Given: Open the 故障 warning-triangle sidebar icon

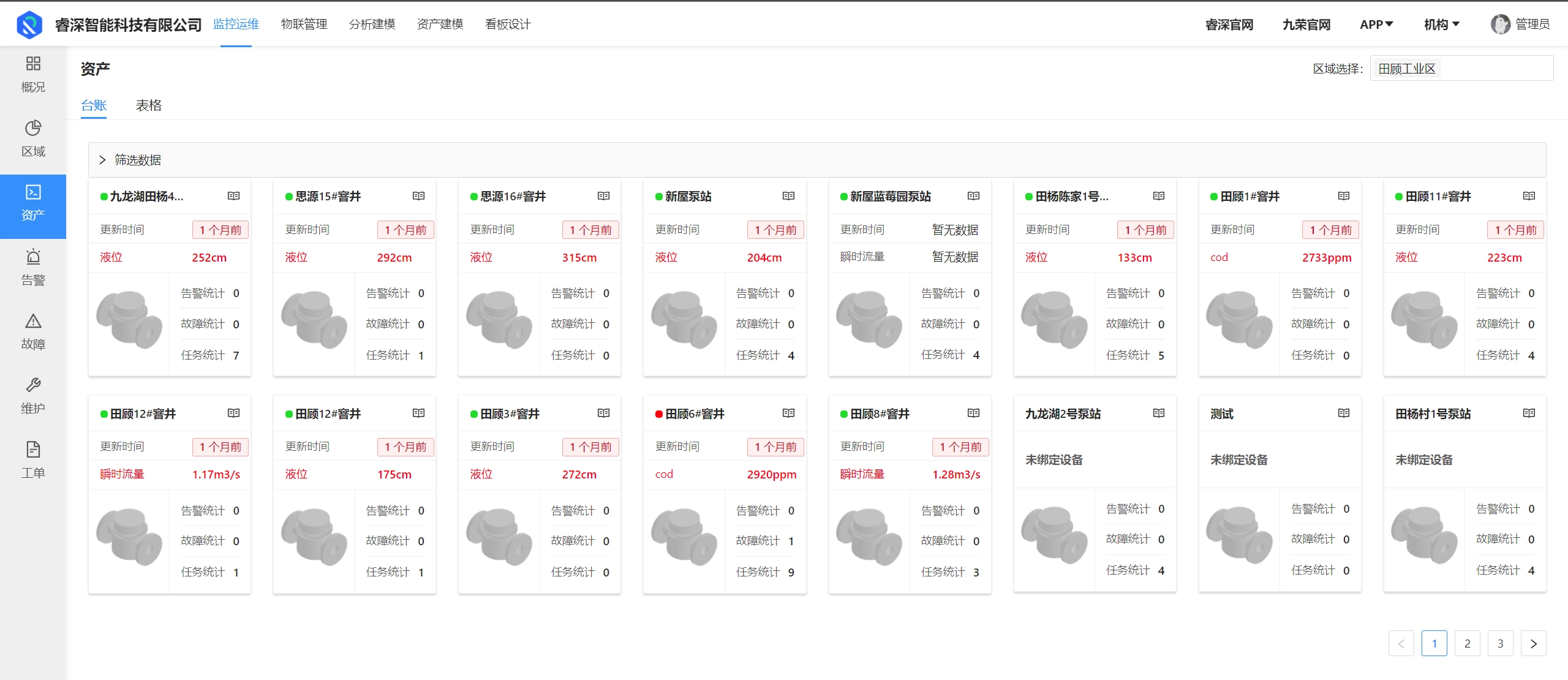Looking at the screenshot, I should 33,321.
